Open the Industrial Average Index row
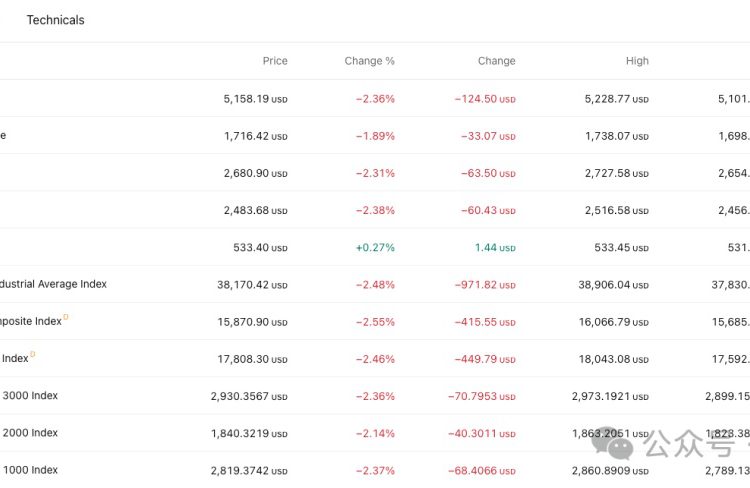The image size is (750, 488). coord(53,284)
